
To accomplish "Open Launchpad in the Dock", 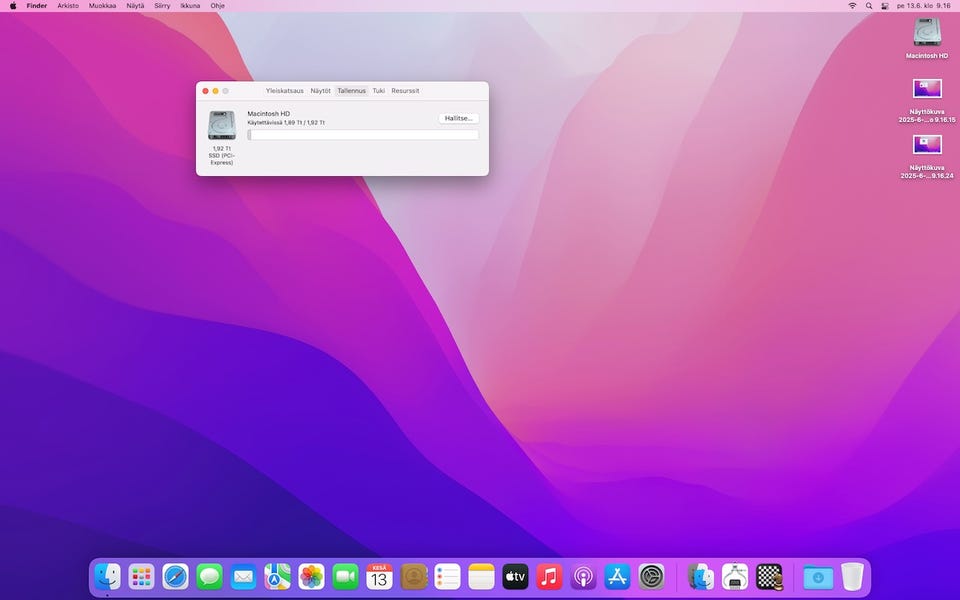I will point(141,576).
